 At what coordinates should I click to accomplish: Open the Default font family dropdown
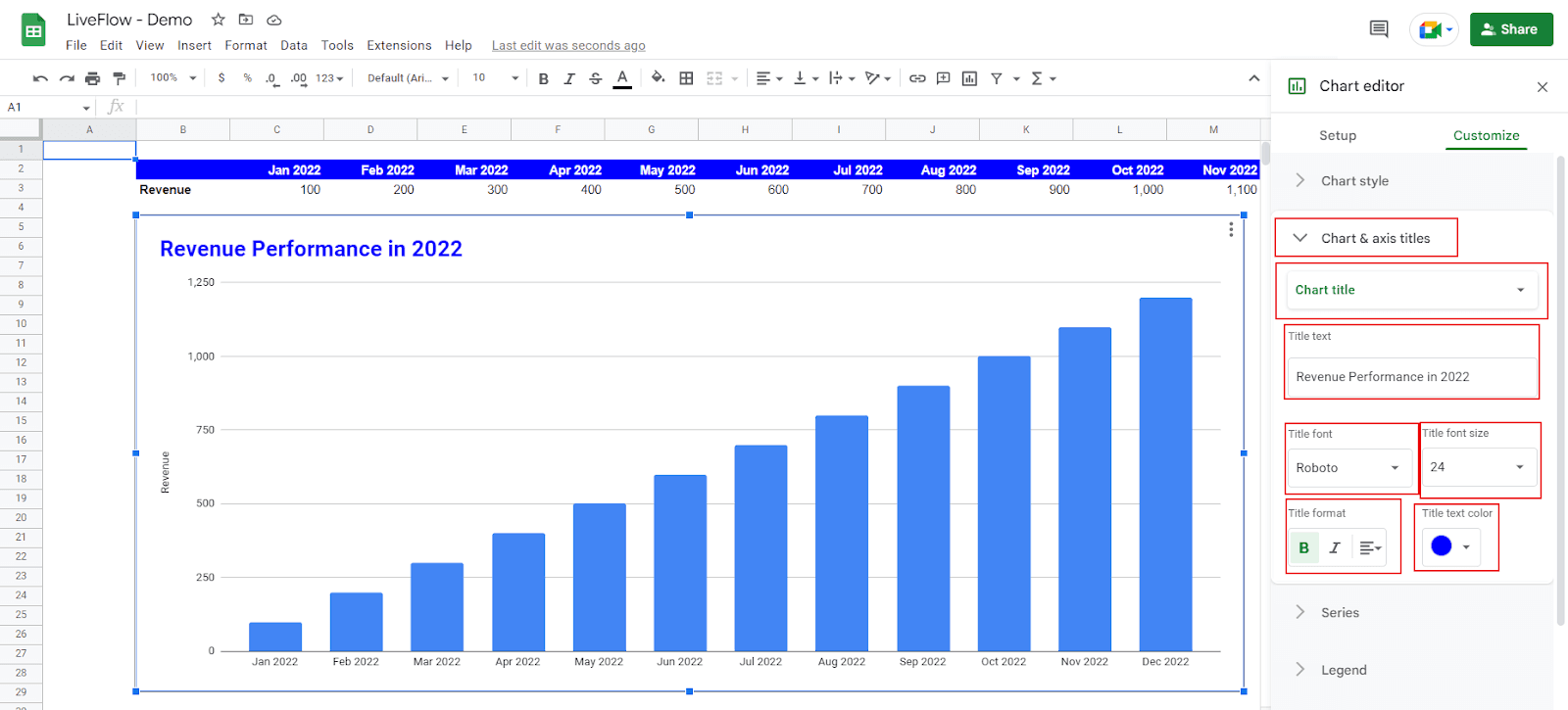pyautogui.click(x=408, y=78)
